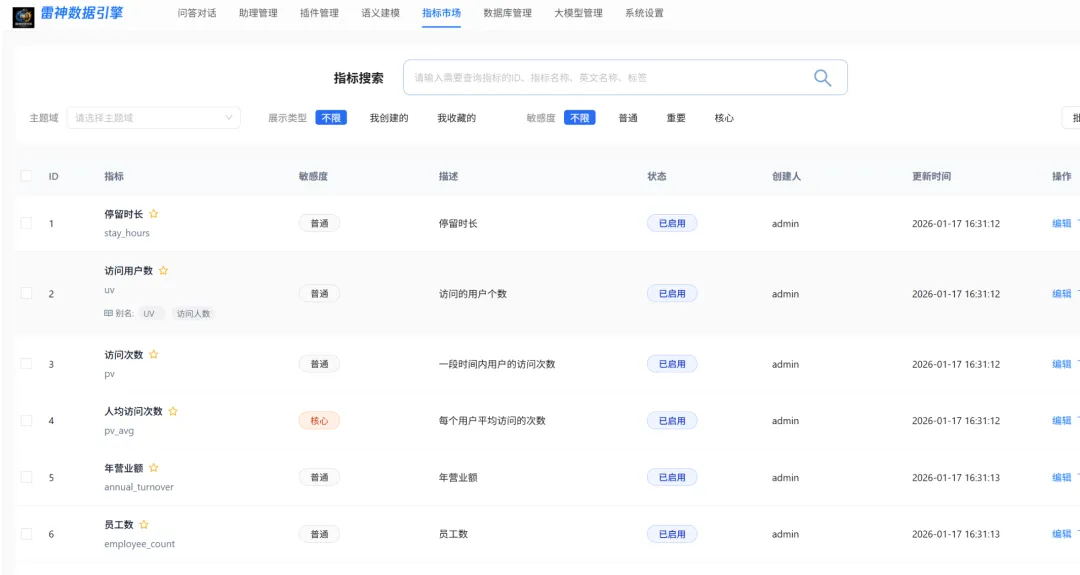Click the 敏感度 column header
This screenshot has width=1080, height=575.
tap(313, 176)
